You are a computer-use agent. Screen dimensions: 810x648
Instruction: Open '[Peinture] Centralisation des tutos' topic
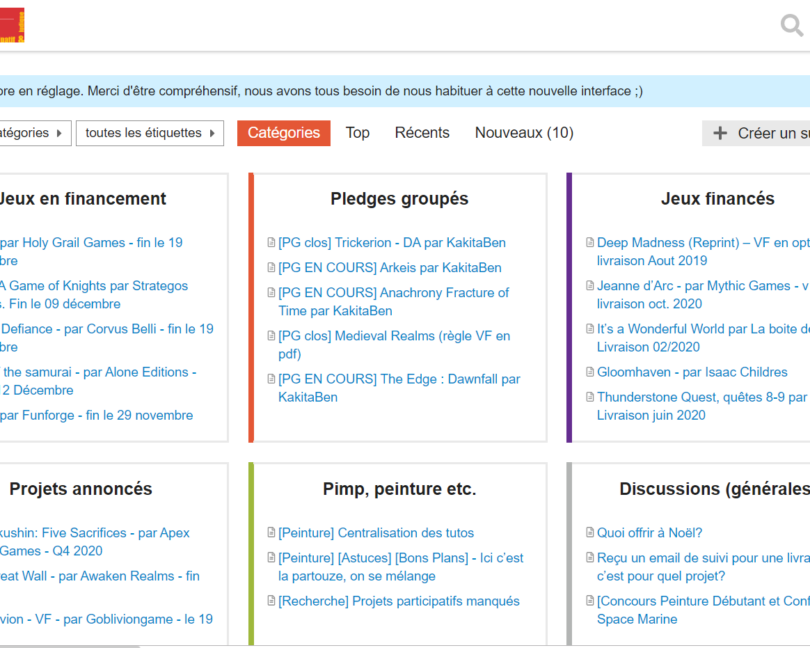(376, 533)
